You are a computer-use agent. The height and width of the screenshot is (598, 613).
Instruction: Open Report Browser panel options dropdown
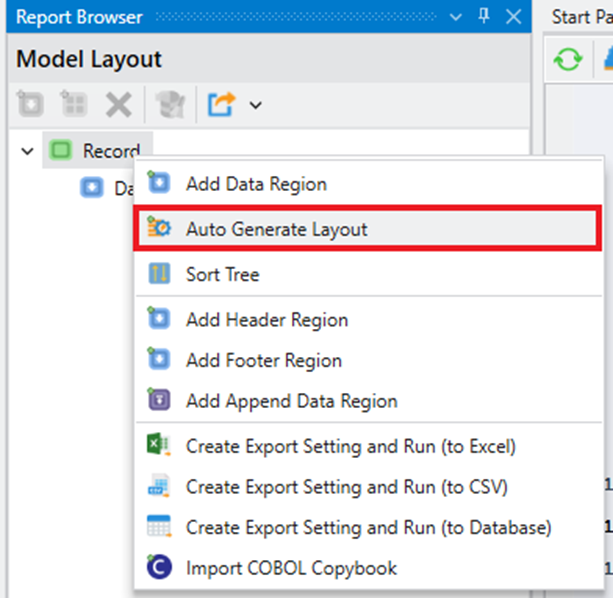coord(457,17)
